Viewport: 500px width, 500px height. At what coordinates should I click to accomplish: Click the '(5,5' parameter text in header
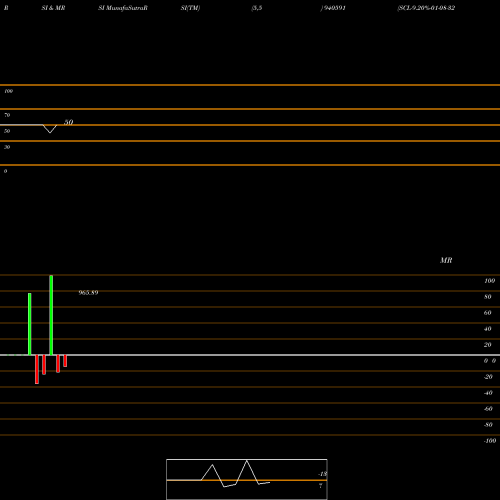[x=257, y=8]
